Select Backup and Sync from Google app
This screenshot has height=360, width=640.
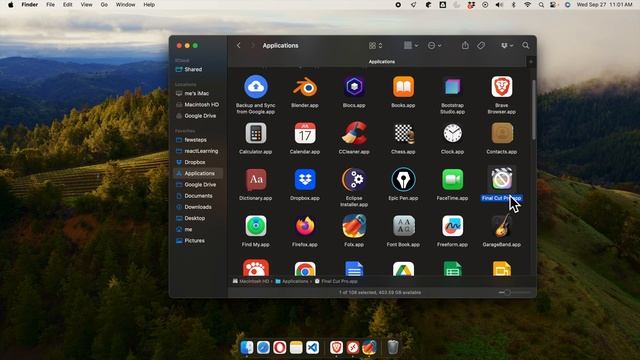[256, 87]
